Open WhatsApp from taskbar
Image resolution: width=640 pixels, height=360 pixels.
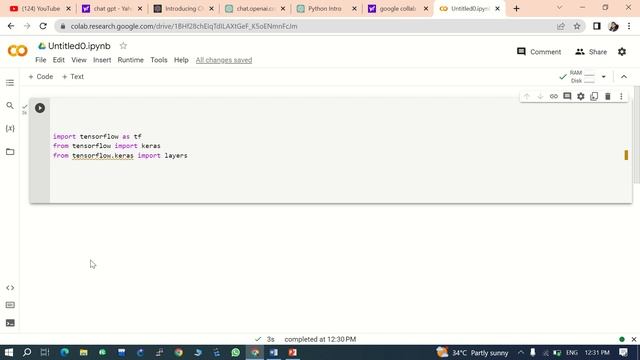(236, 352)
